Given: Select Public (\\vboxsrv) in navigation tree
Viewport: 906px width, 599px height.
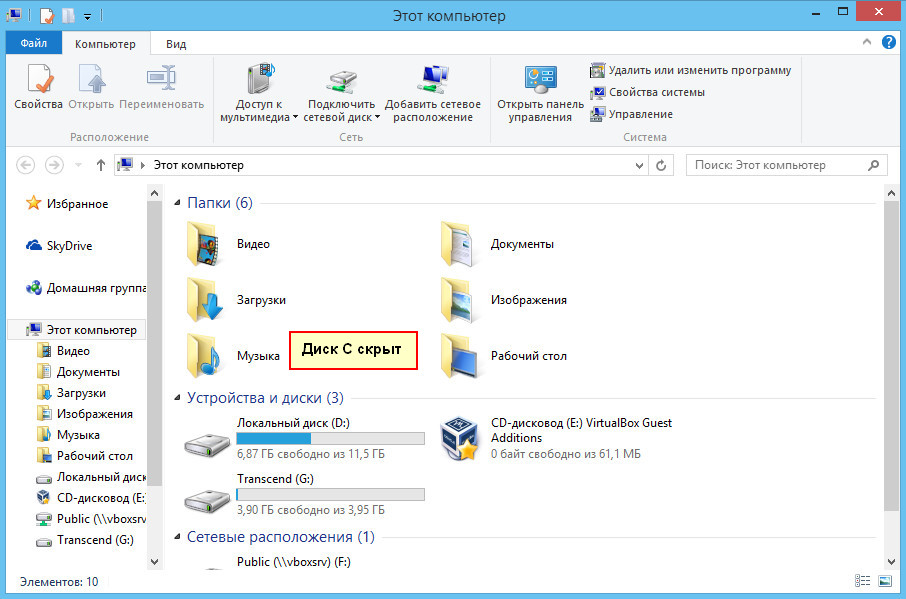Looking at the screenshot, I should coord(91,519).
